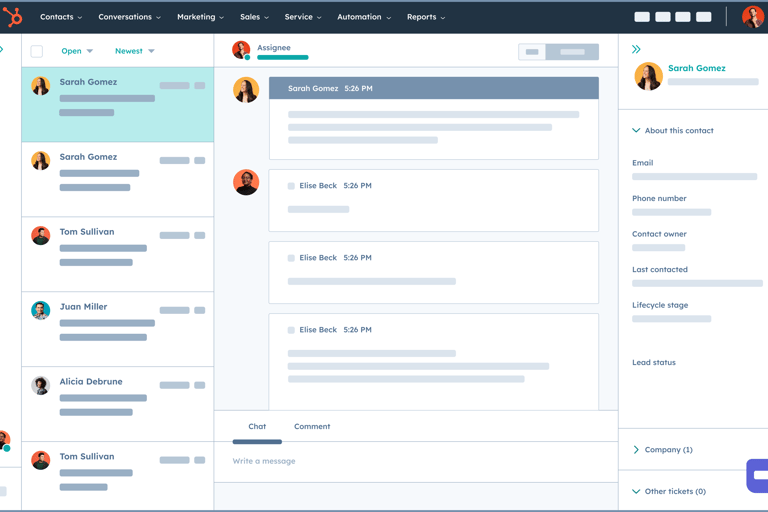This screenshot has width=768, height=512.
Task: Click the Lead status property
Action: [654, 363]
